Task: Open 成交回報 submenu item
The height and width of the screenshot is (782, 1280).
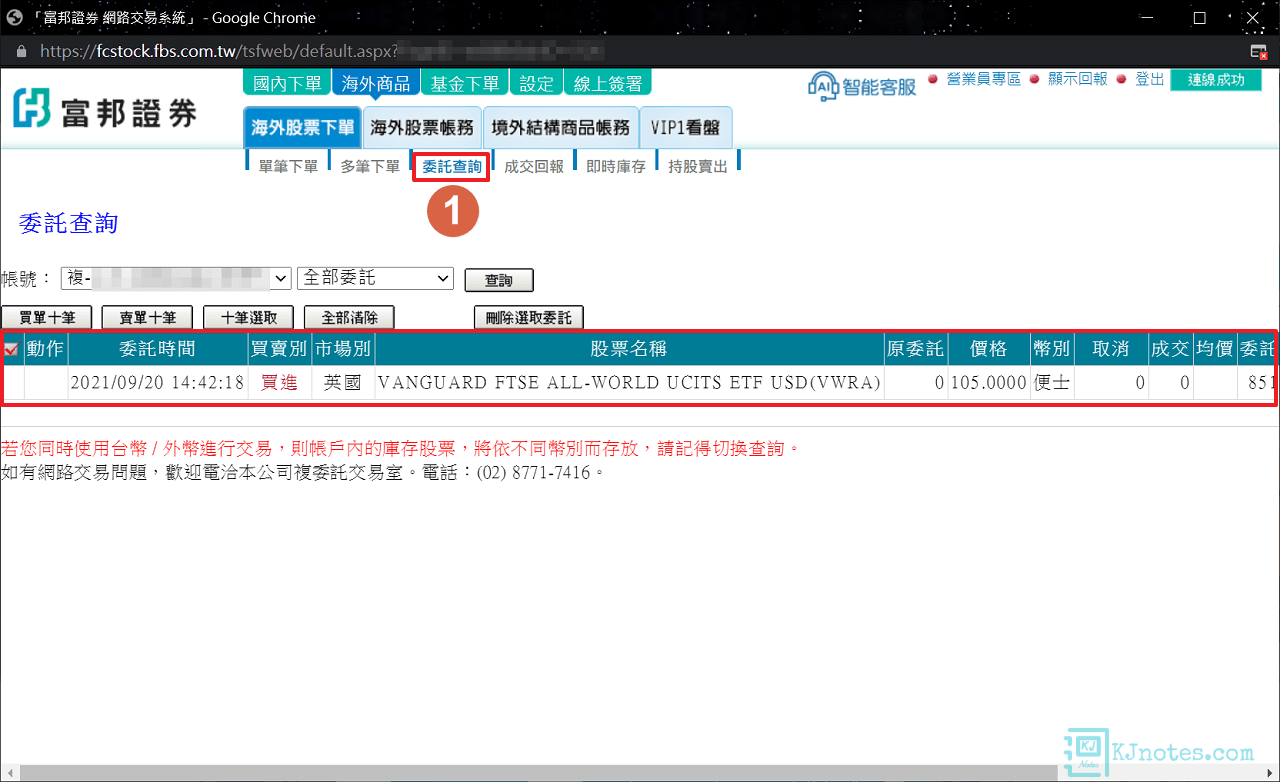Action: click(x=534, y=167)
